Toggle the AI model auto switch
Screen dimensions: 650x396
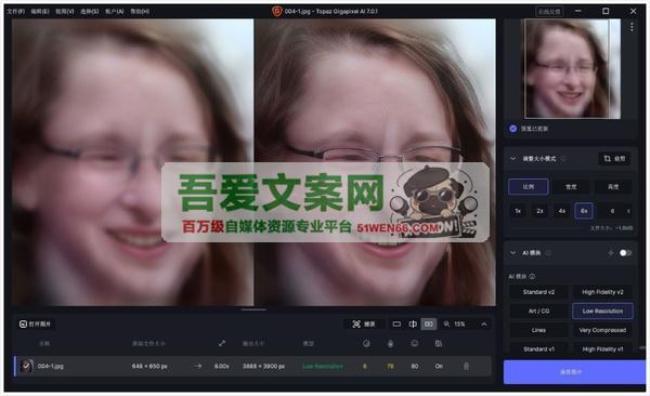625,253
